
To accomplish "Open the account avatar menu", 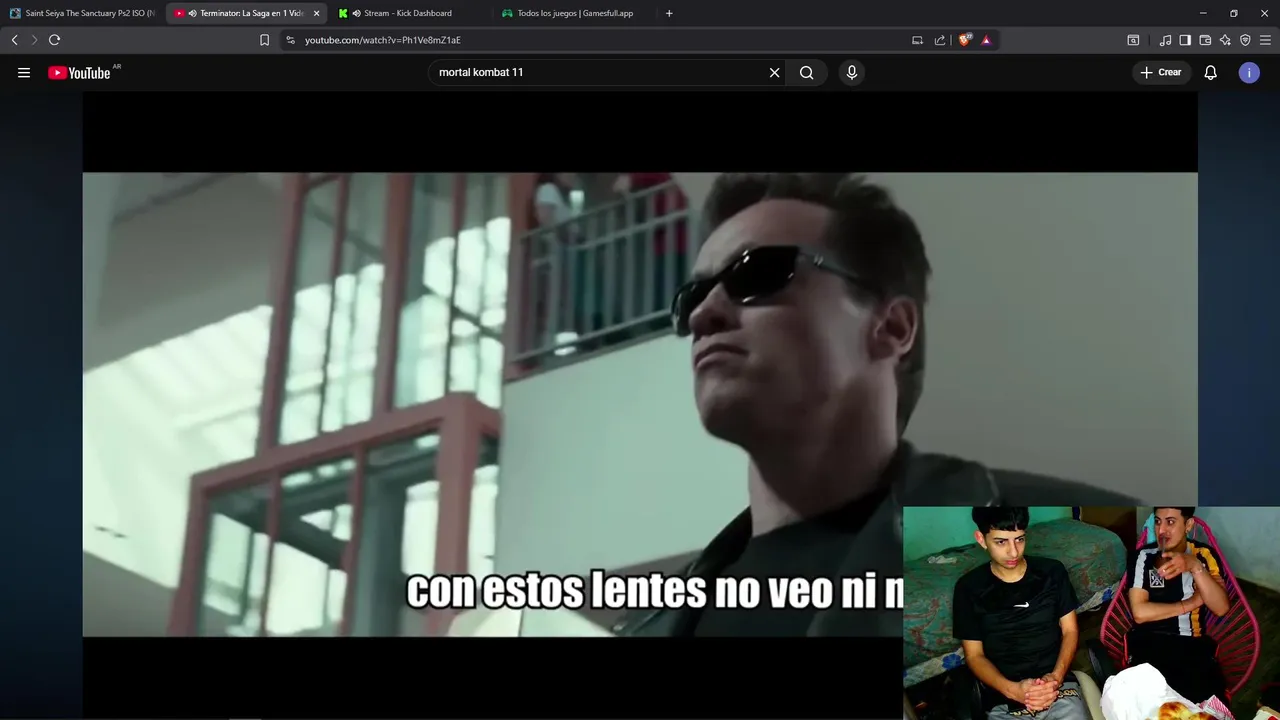I will (x=1249, y=72).
